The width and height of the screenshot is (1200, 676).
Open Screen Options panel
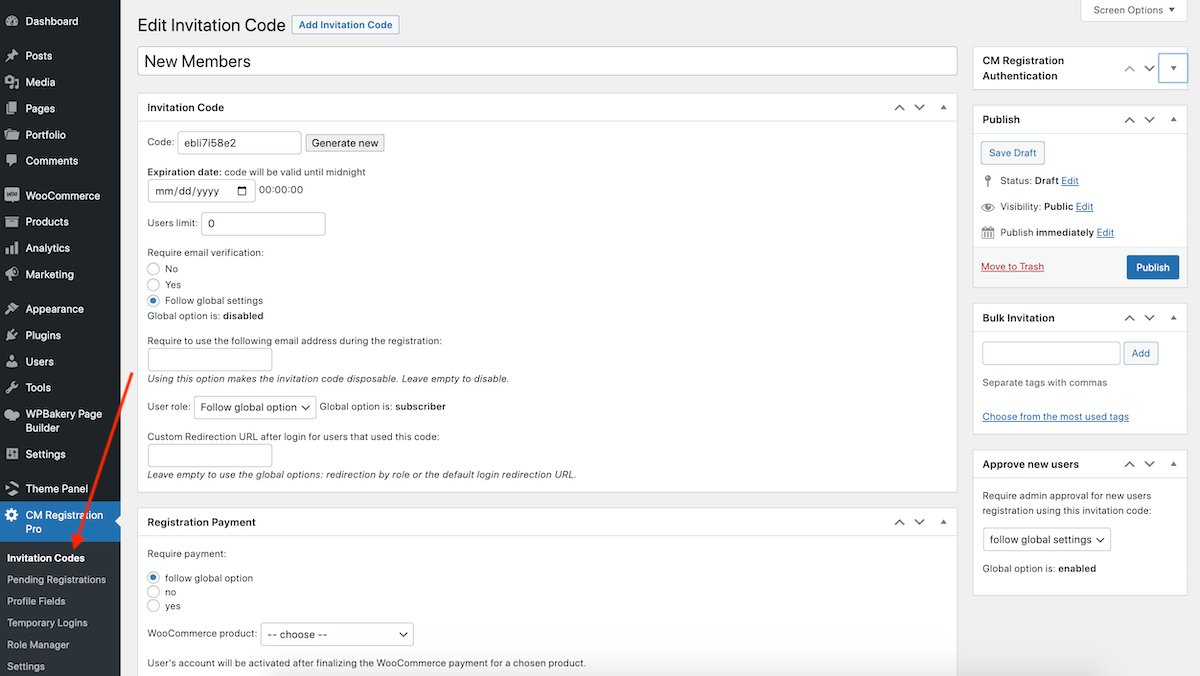[1134, 10]
